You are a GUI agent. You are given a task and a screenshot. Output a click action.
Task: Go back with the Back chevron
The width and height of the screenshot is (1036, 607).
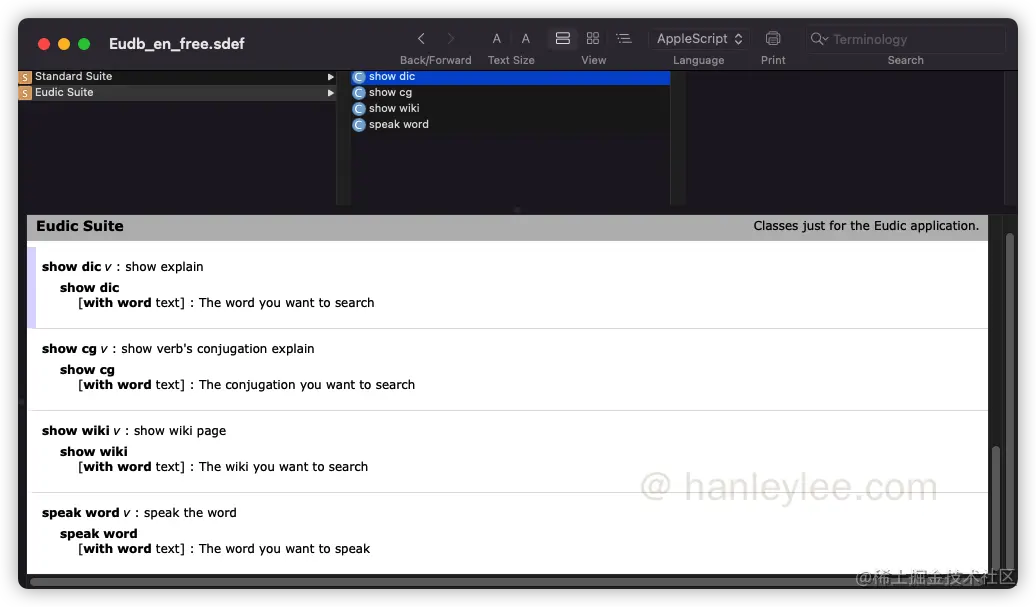421,39
